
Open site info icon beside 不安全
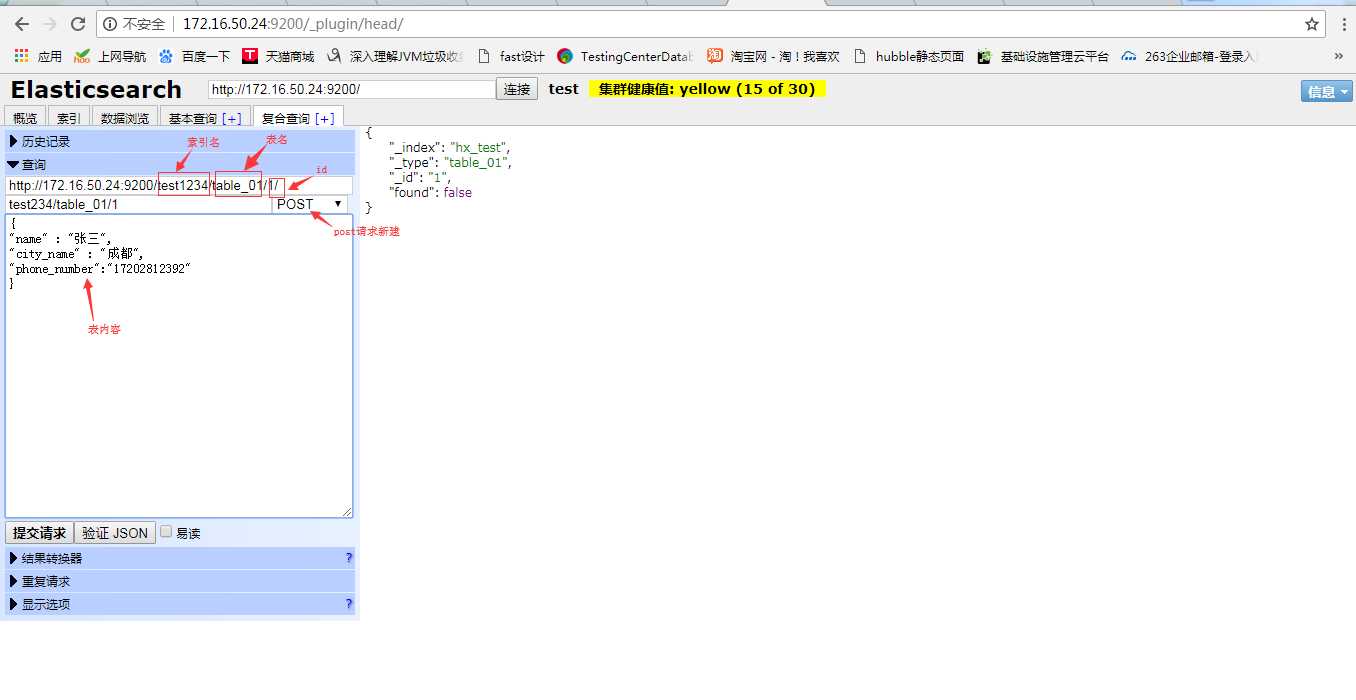(x=111, y=24)
